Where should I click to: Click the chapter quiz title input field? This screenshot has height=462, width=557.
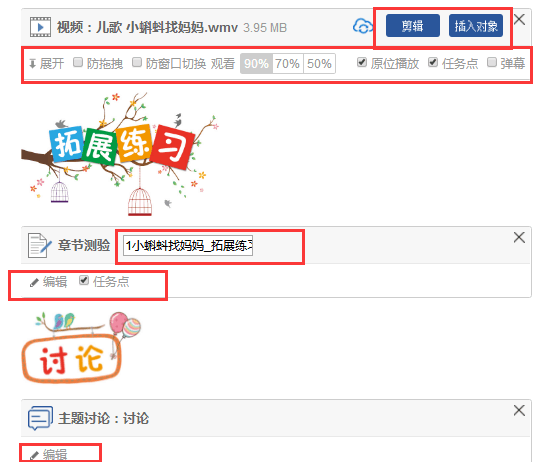click(x=188, y=245)
